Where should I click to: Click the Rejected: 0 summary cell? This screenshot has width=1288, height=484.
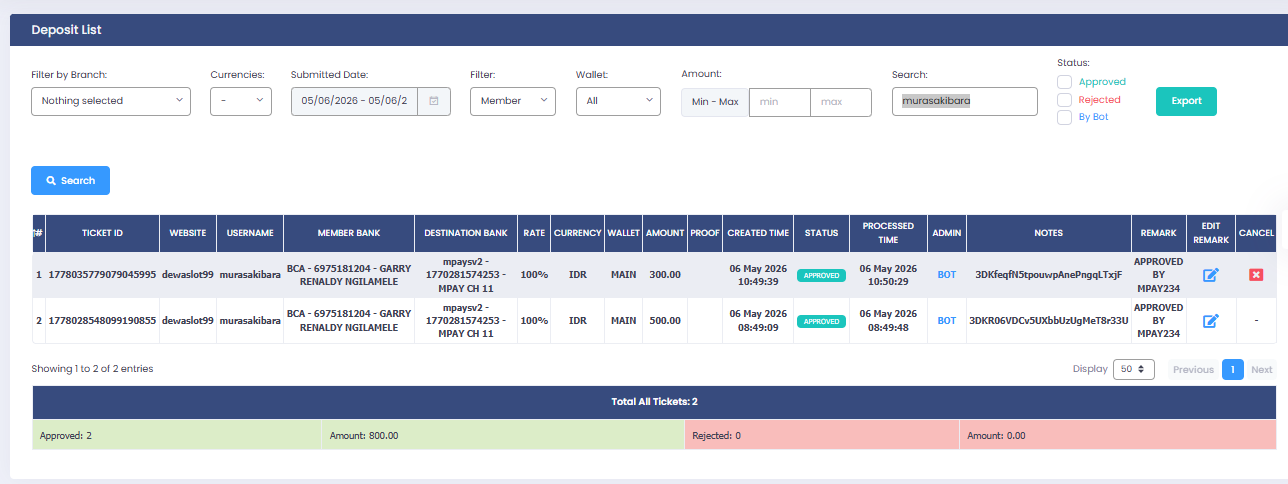(821, 436)
